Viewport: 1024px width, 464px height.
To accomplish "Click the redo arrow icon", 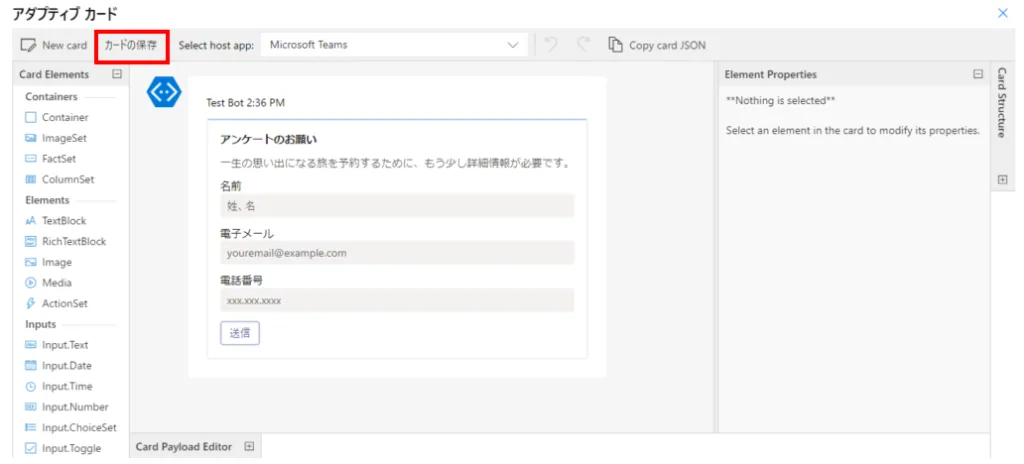I will pyautogui.click(x=583, y=45).
